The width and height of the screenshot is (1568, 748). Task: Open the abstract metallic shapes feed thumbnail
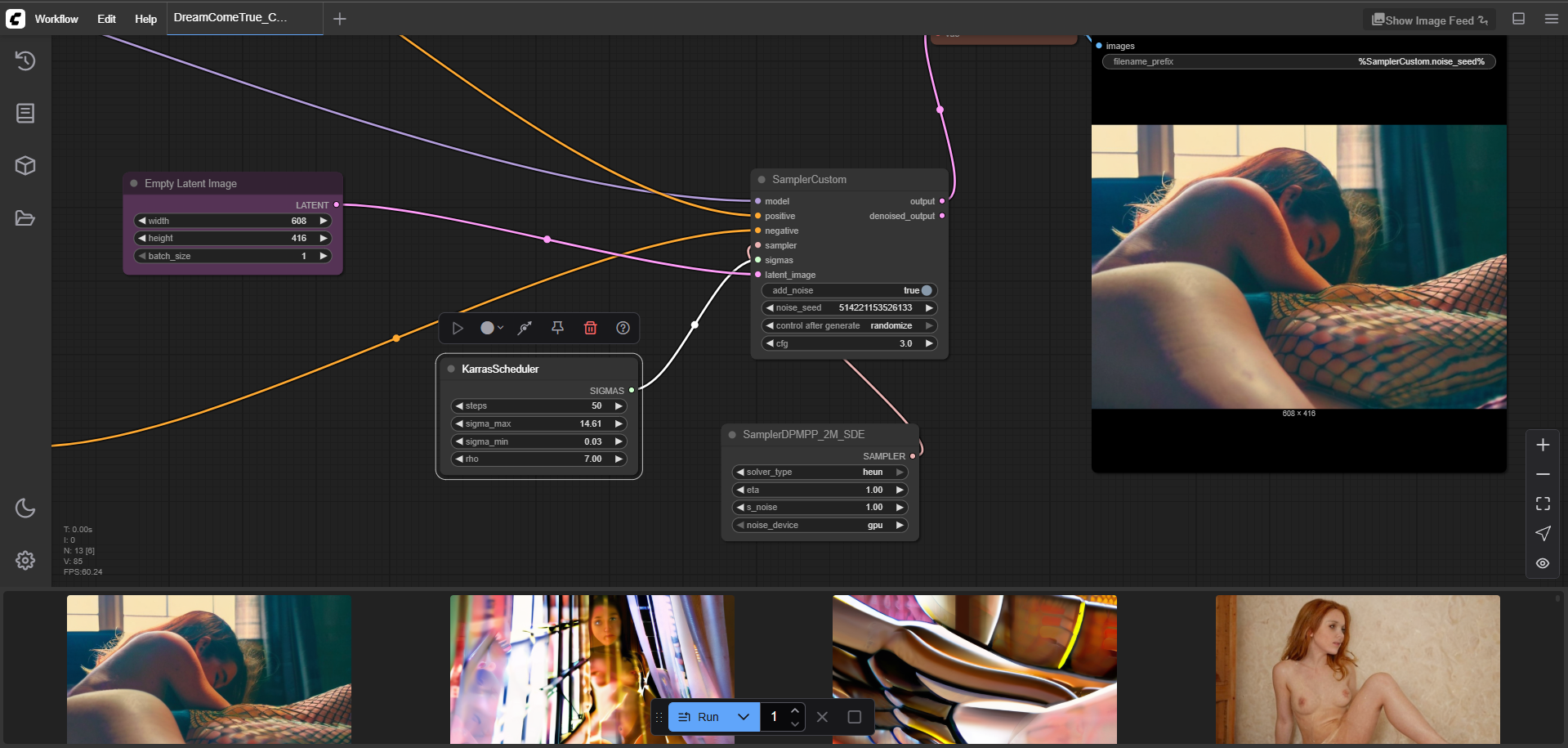pos(975,670)
